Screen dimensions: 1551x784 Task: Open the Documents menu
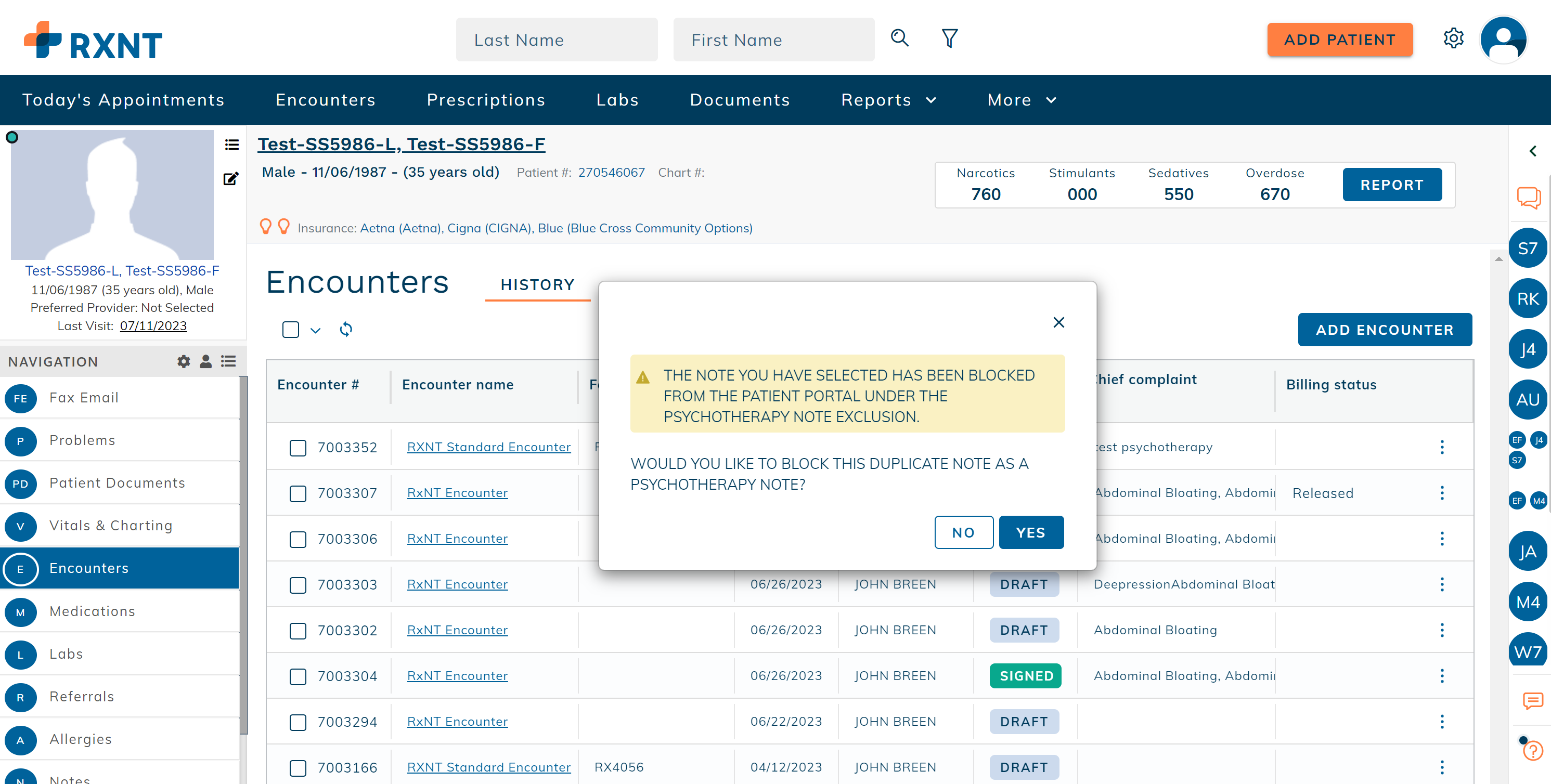pyautogui.click(x=740, y=100)
